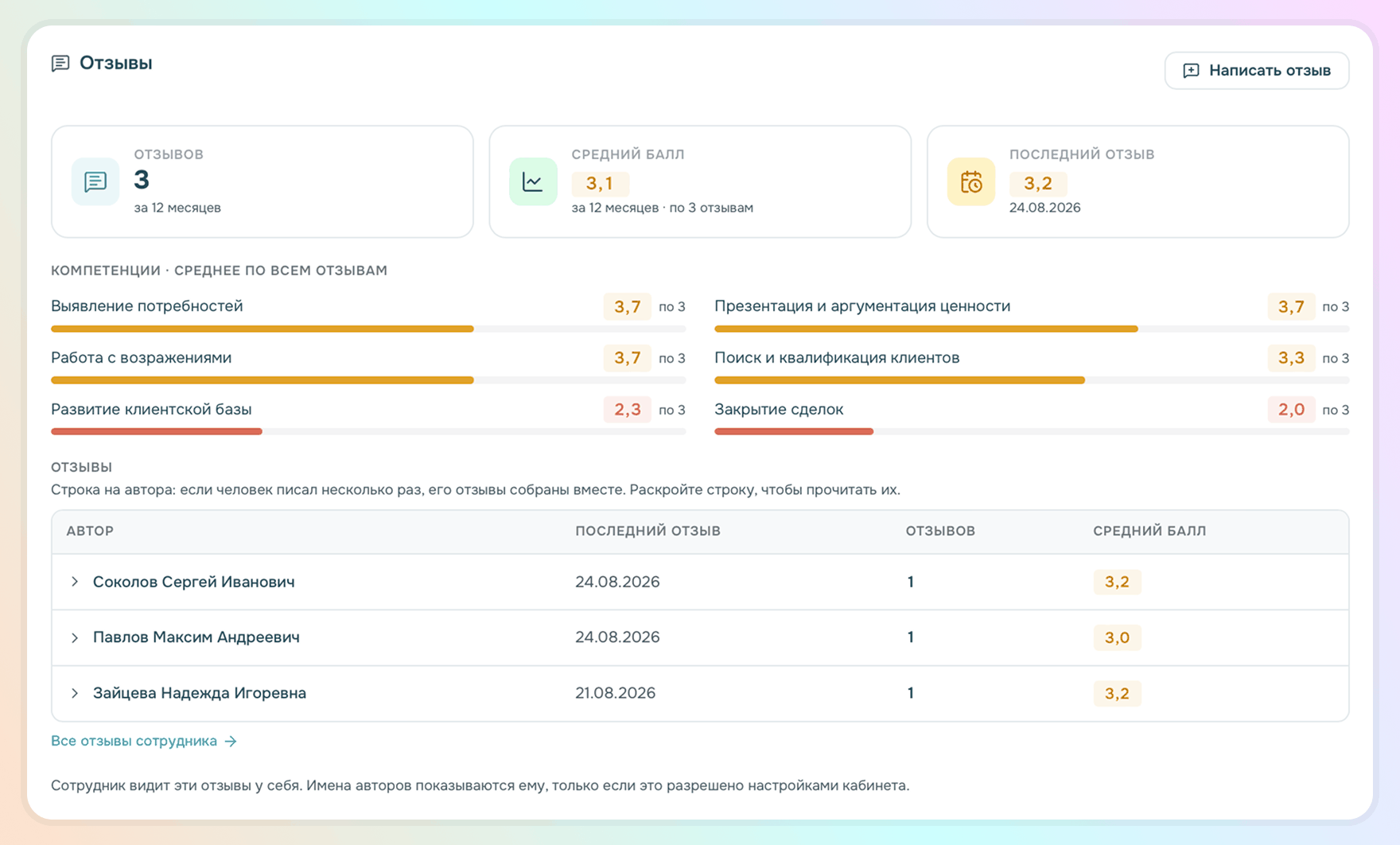This screenshot has width=1400, height=845.
Task: Click the 3,1 average score badge
Action: (x=600, y=184)
